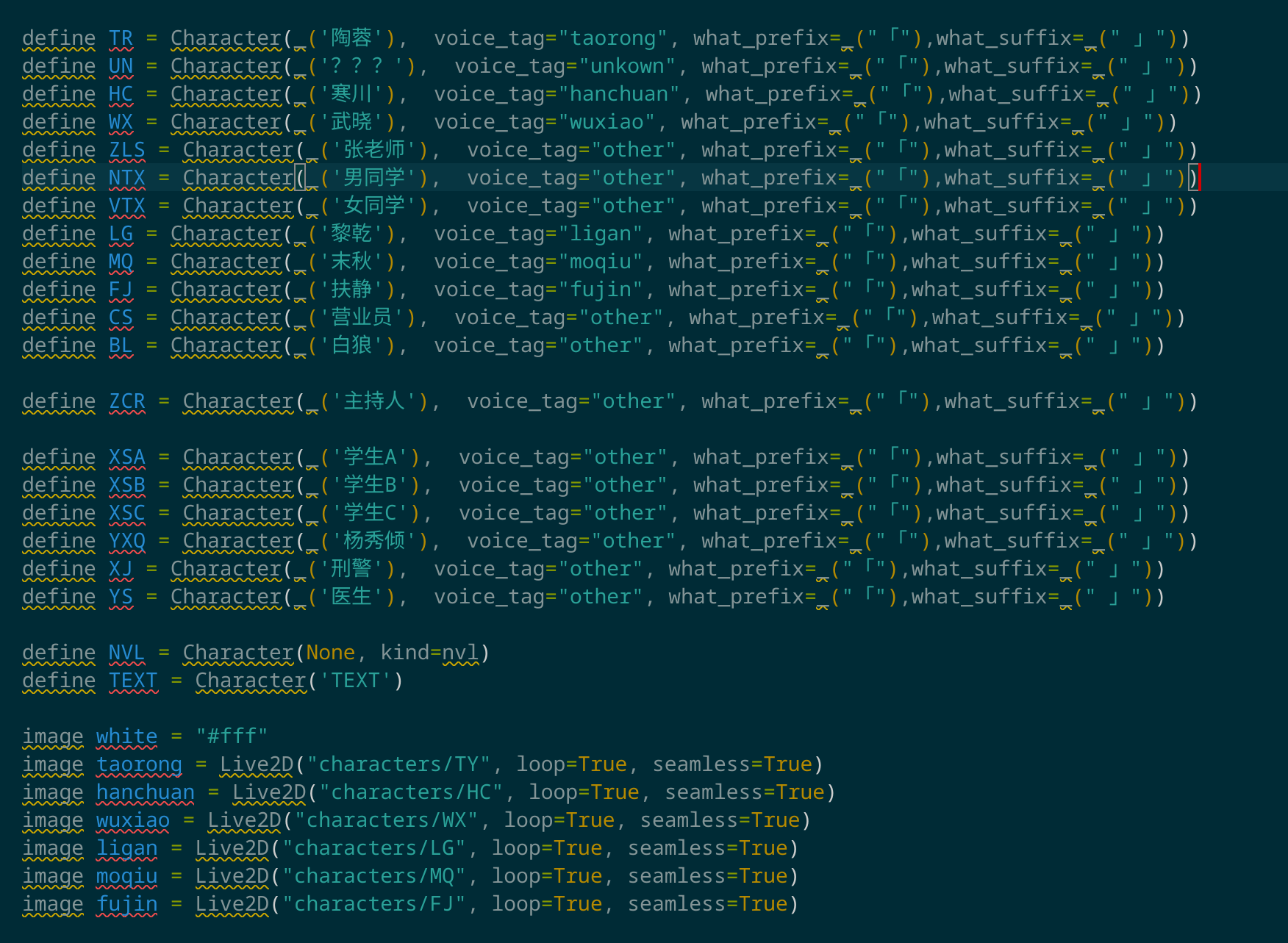Select the voice_tag "unkown" string
Screen dimensions: 1288x943
tap(626, 65)
